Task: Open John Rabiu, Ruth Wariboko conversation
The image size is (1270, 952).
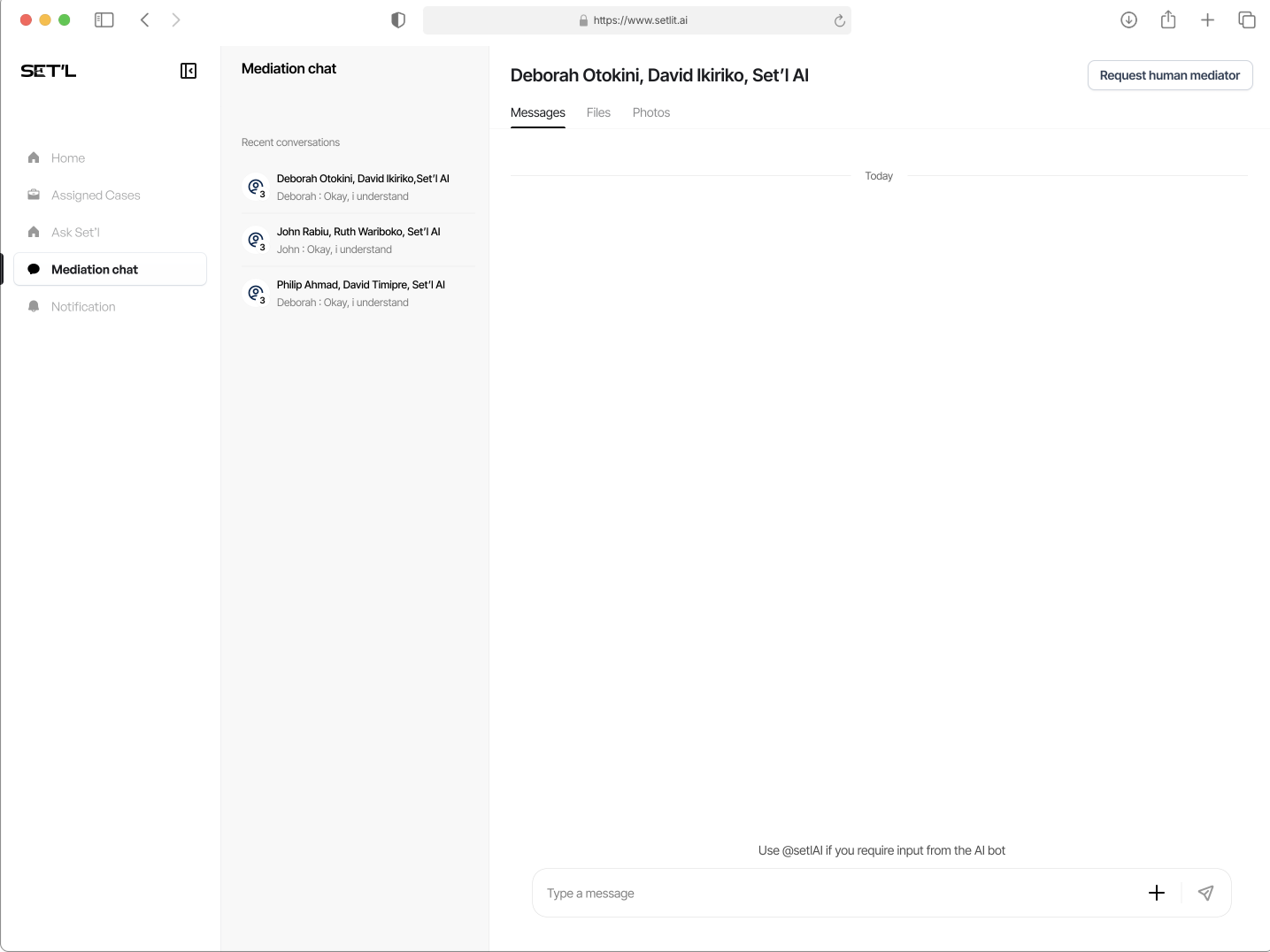Action: tap(358, 240)
